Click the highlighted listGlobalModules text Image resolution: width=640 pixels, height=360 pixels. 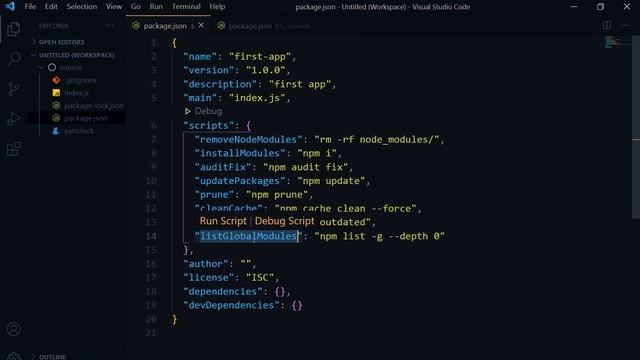point(249,236)
